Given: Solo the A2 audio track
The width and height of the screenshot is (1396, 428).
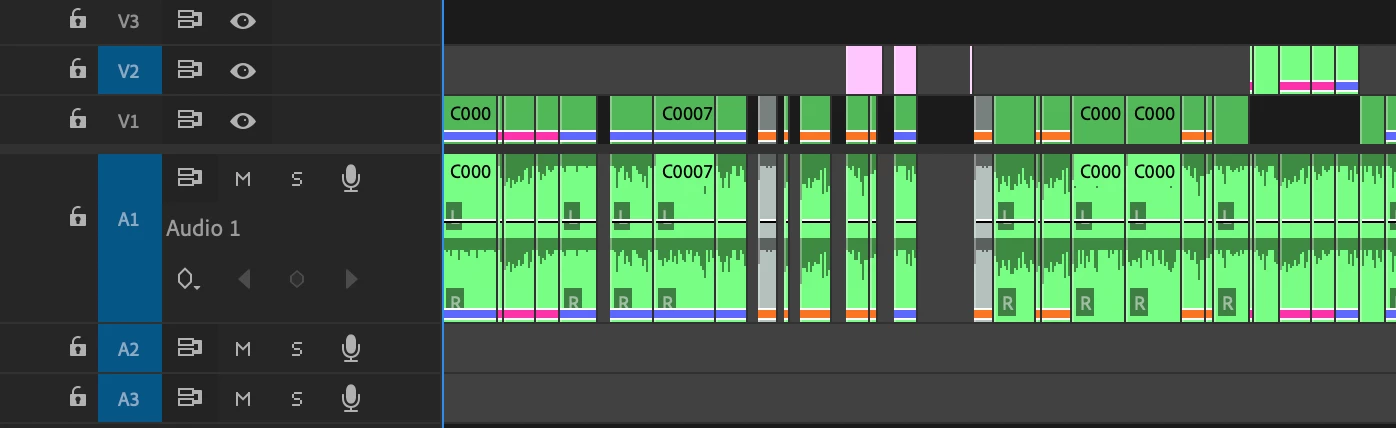Looking at the screenshot, I should pos(297,349).
